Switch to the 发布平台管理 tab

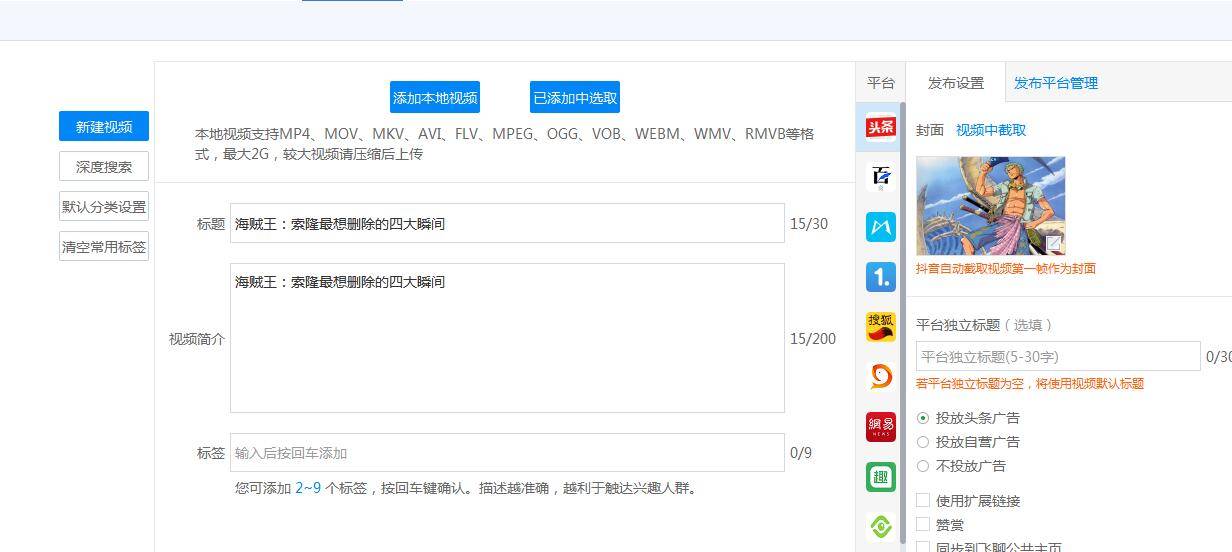1055,83
